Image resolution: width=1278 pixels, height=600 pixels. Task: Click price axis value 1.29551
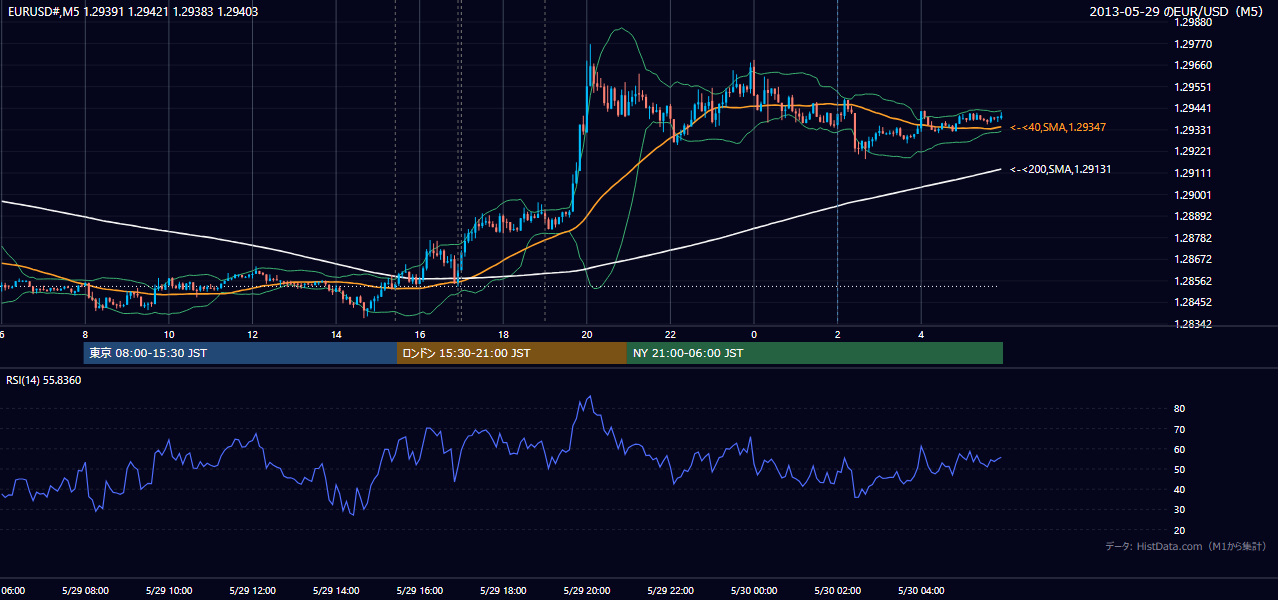[x=1192, y=87]
